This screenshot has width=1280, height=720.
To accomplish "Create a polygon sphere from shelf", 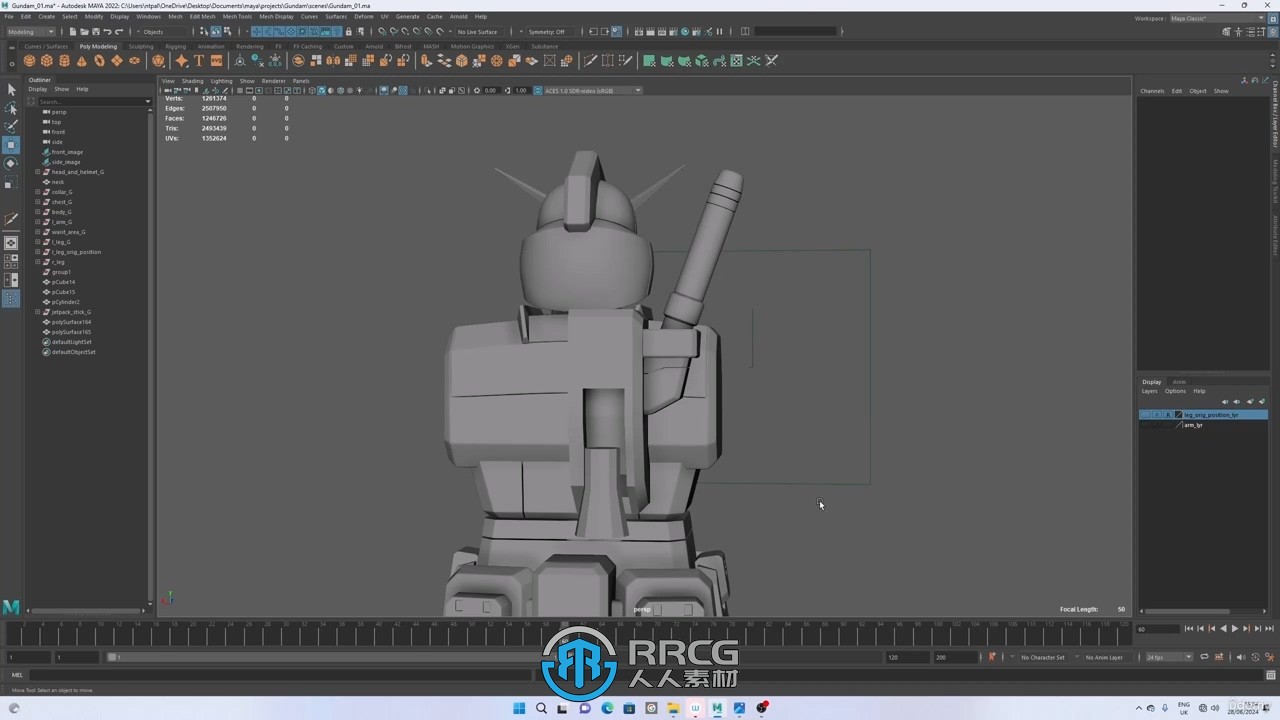I will tap(29, 61).
